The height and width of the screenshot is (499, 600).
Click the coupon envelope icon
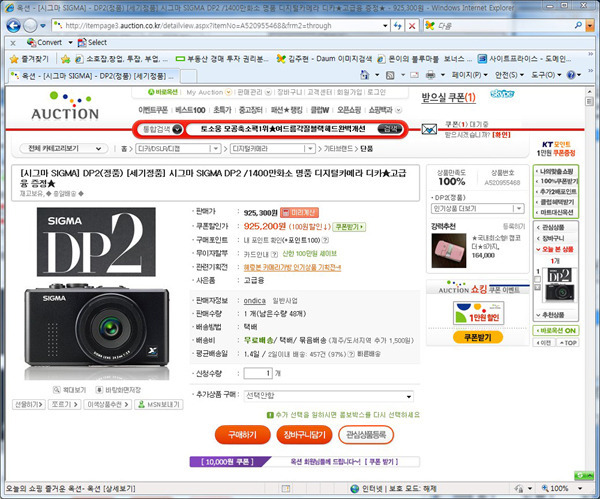tap(429, 129)
